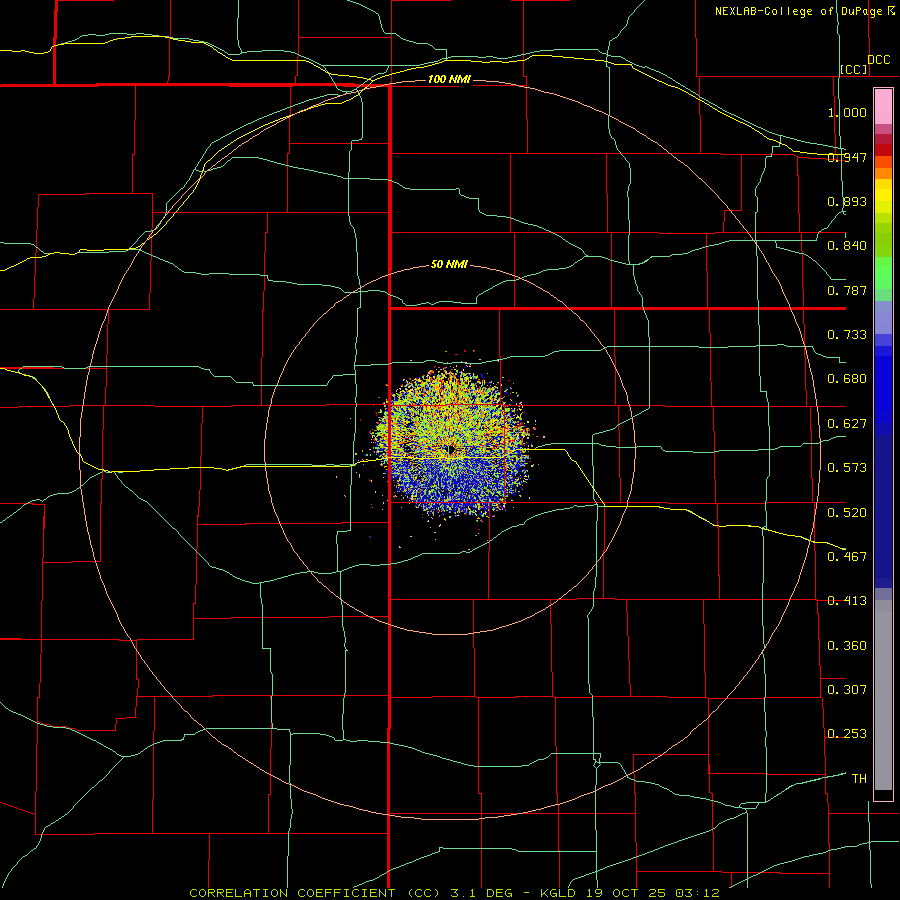Click the 100 NMI range ring label
The height and width of the screenshot is (900, 900).
pos(449,79)
